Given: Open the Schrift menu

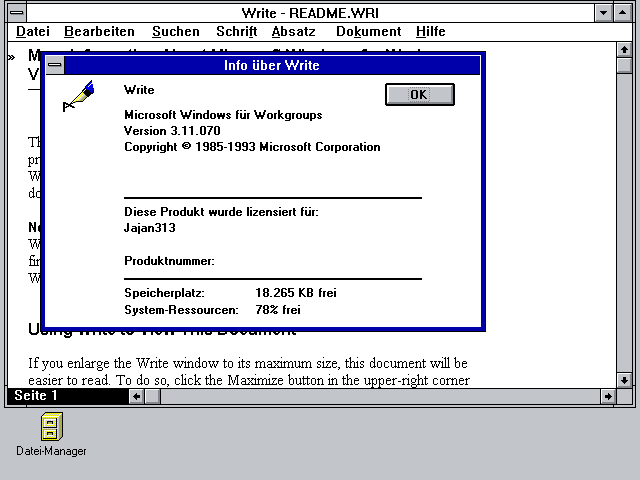Looking at the screenshot, I should point(236,31).
